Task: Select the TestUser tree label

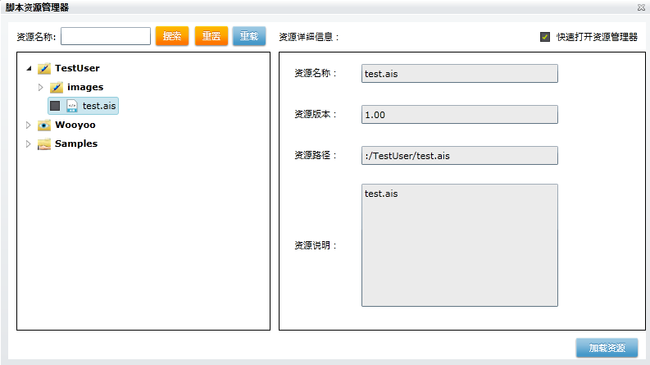Action: (77, 68)
